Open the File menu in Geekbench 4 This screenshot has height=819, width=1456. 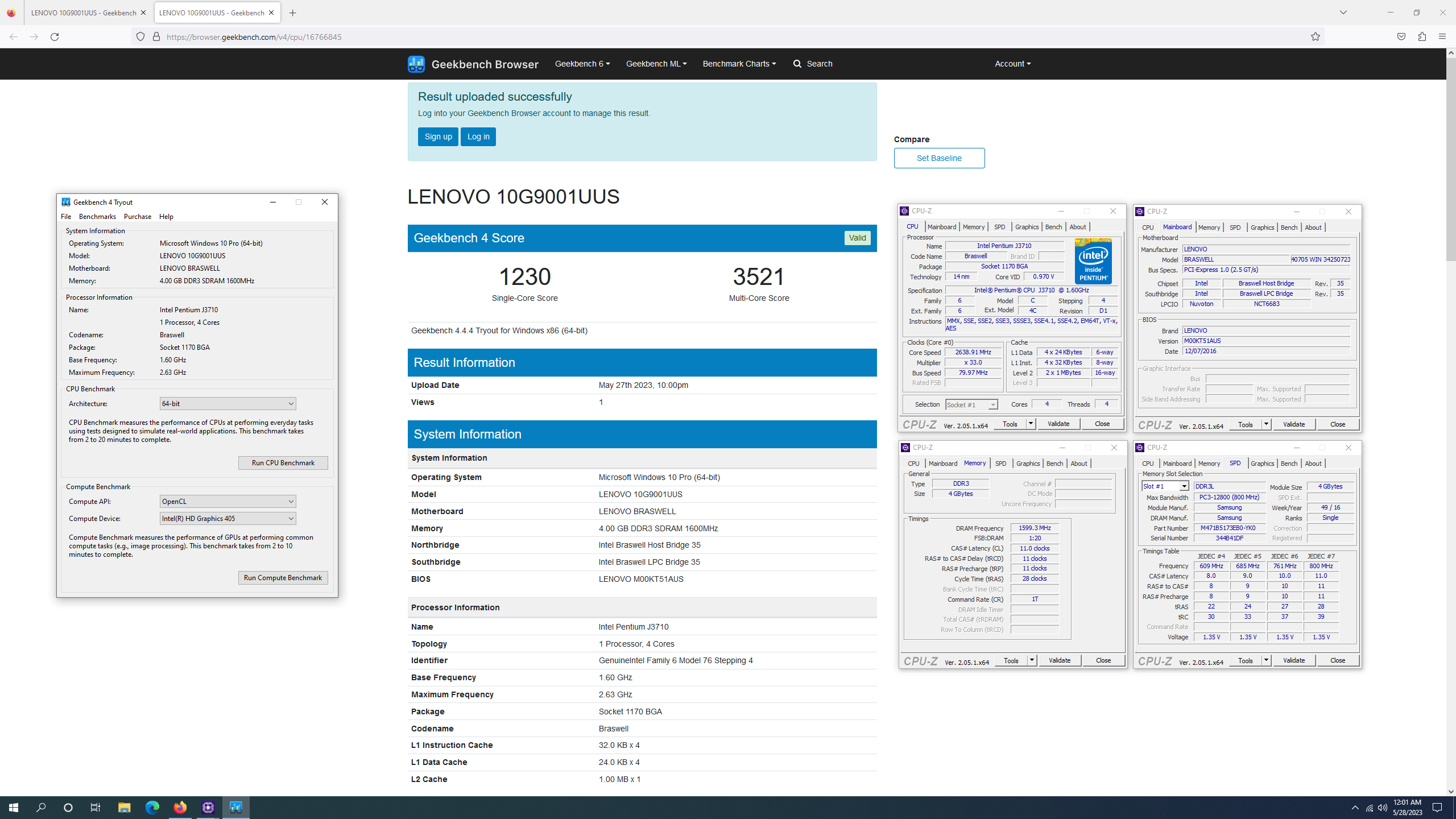click(66, 217)
